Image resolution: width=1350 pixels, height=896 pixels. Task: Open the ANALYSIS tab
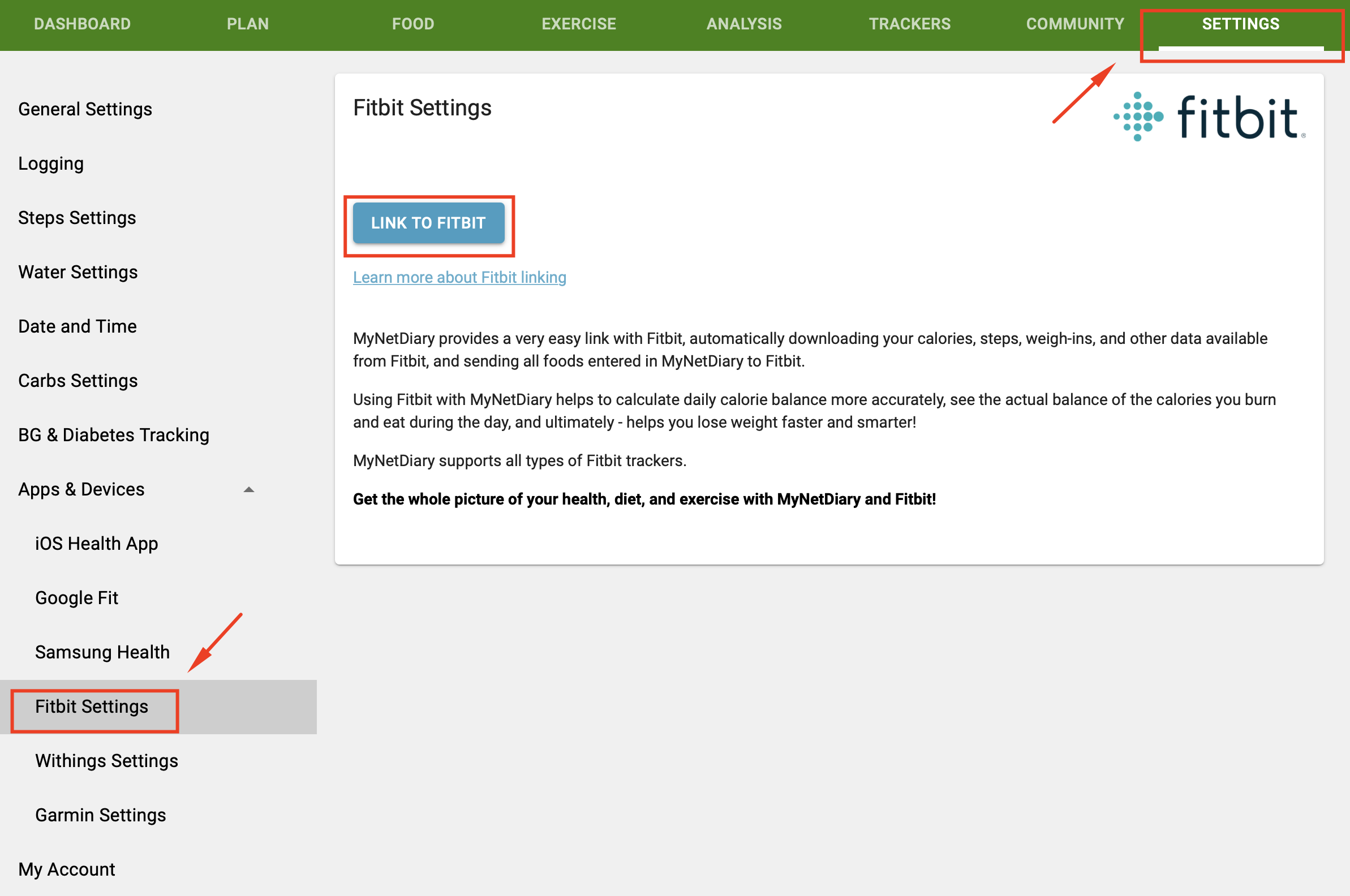click(743, 24)
